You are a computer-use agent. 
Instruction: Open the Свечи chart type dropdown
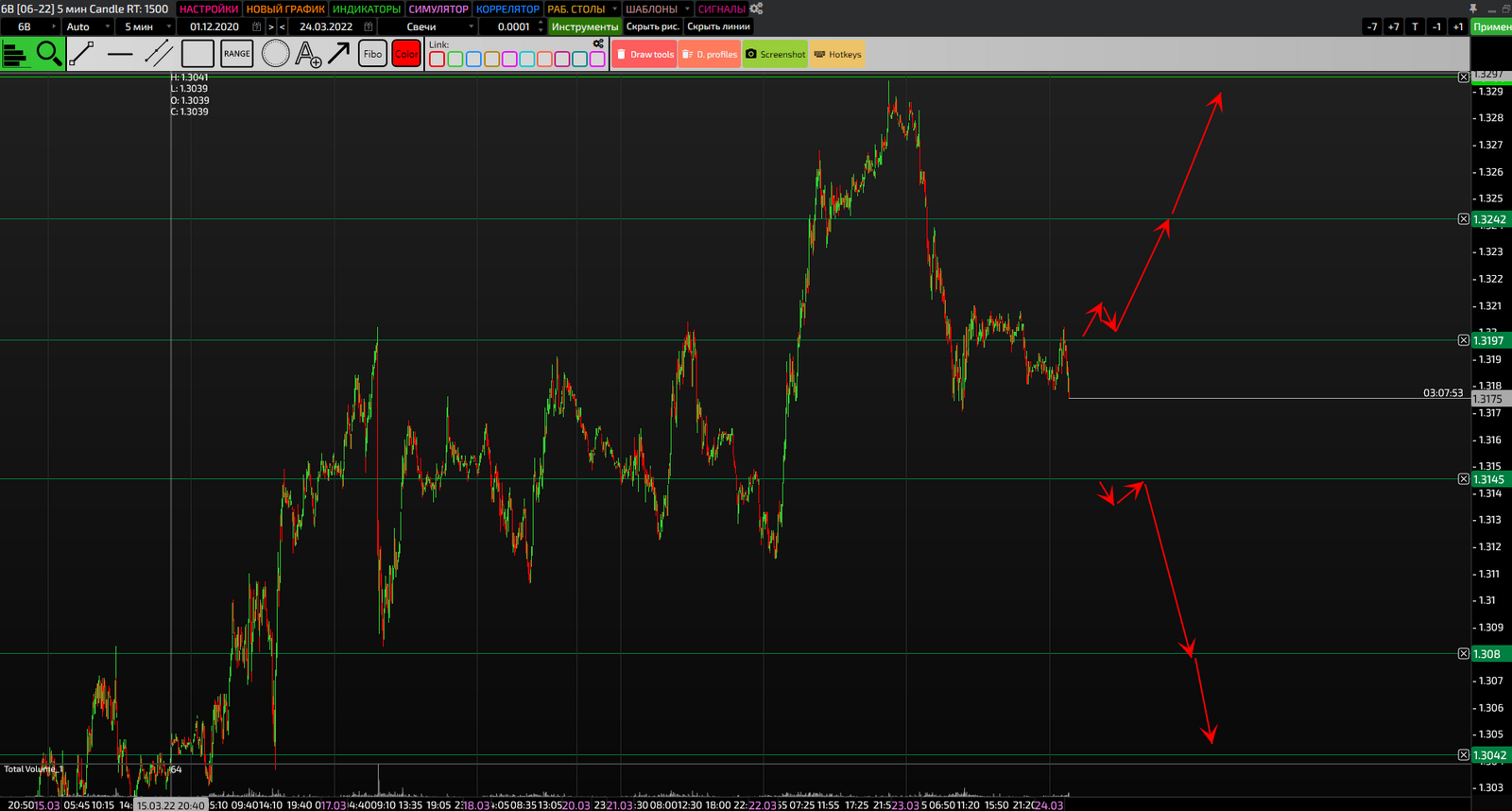point(428,26)
